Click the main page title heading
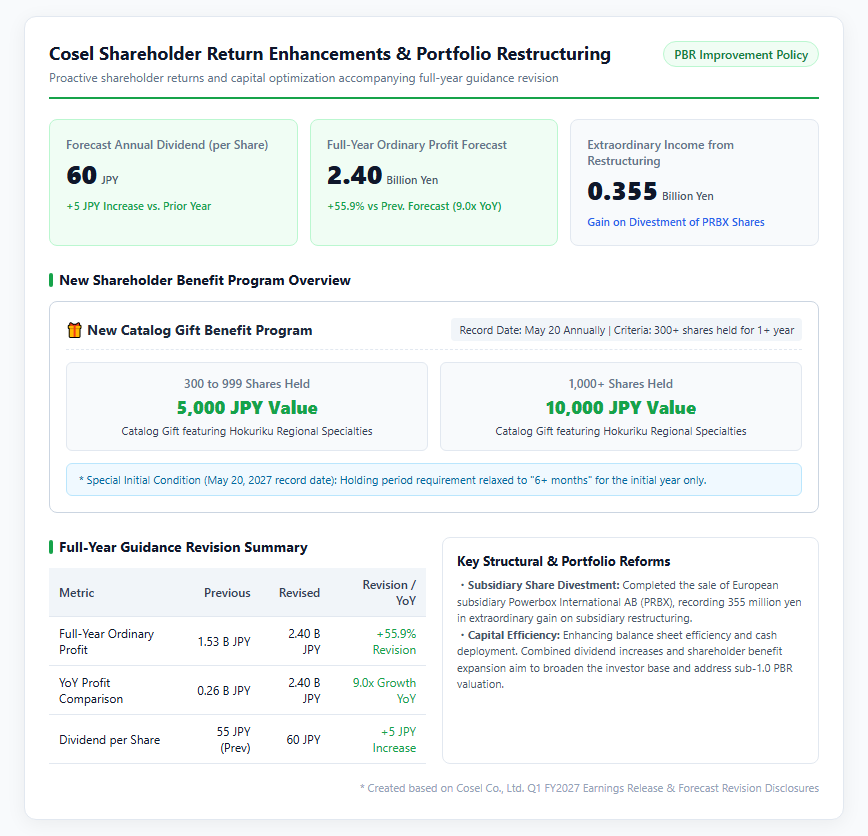This screenshot has width=868, height=836. (x=330, y=54)
